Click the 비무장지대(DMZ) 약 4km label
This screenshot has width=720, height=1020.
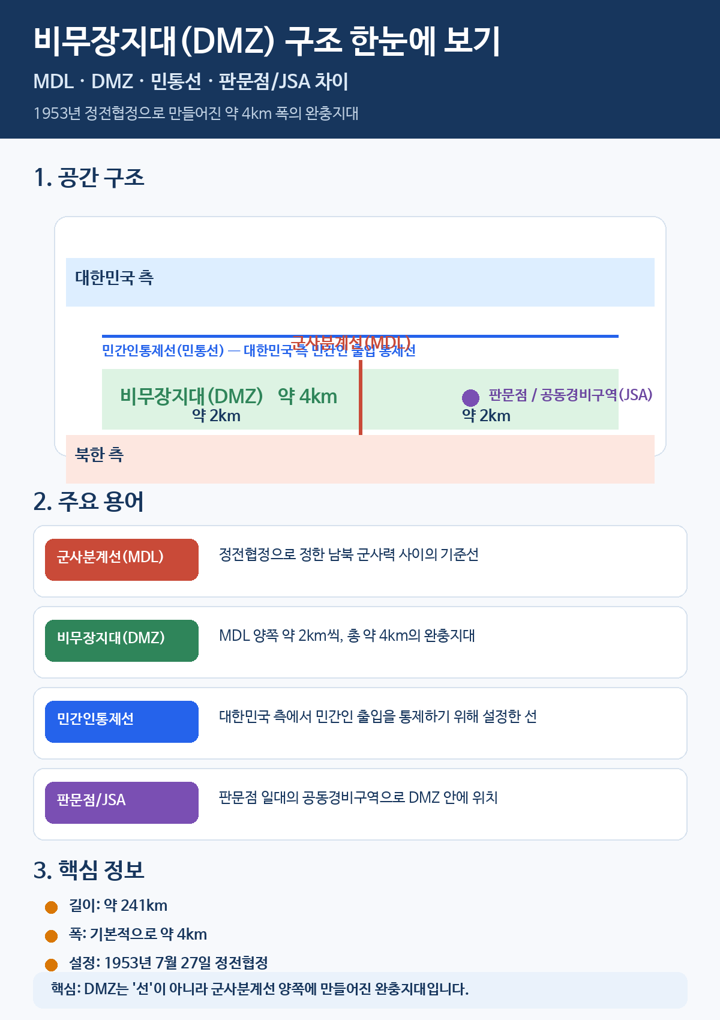(x=228, y=396)
